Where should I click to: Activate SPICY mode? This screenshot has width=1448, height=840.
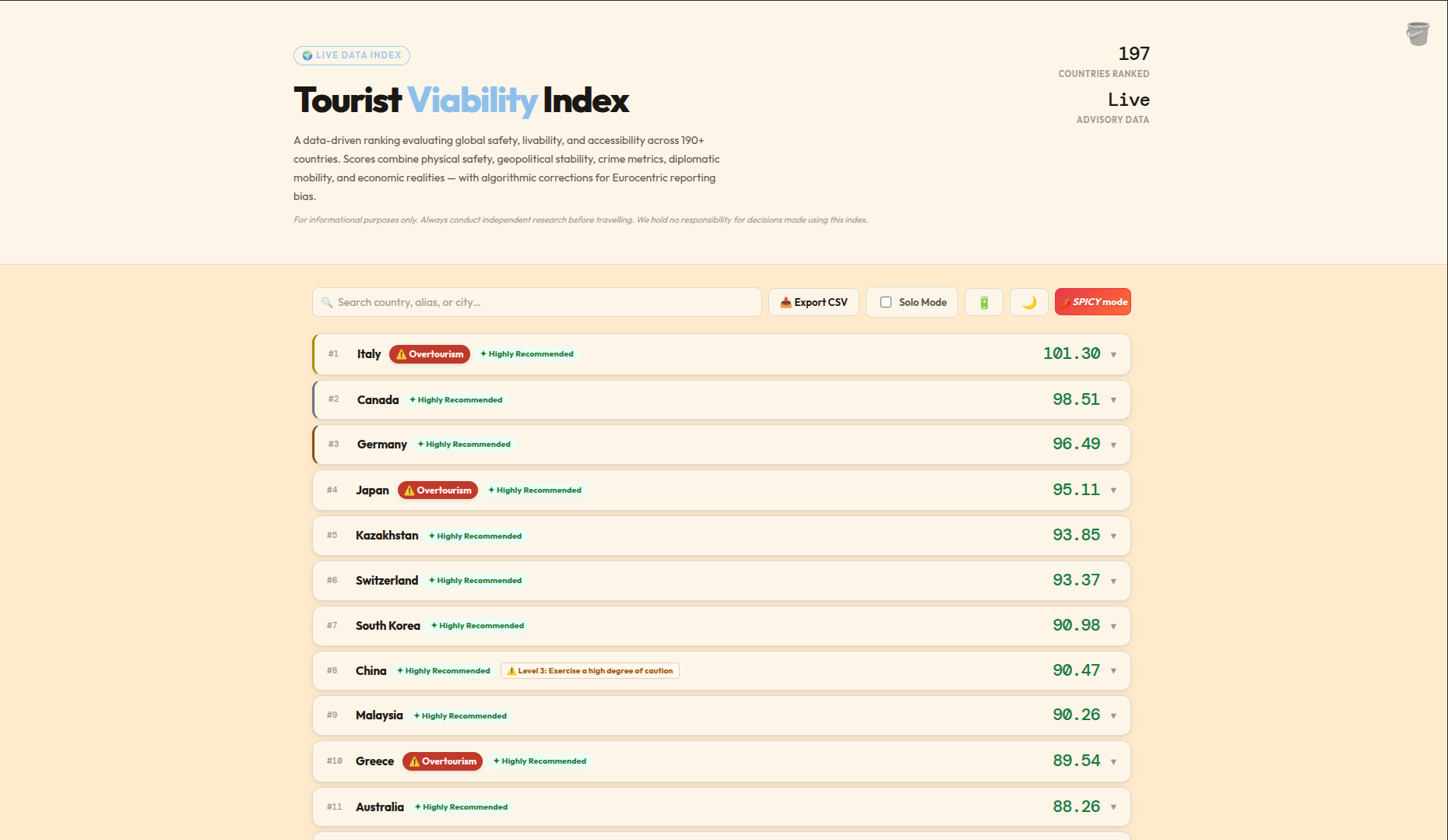1093,302
